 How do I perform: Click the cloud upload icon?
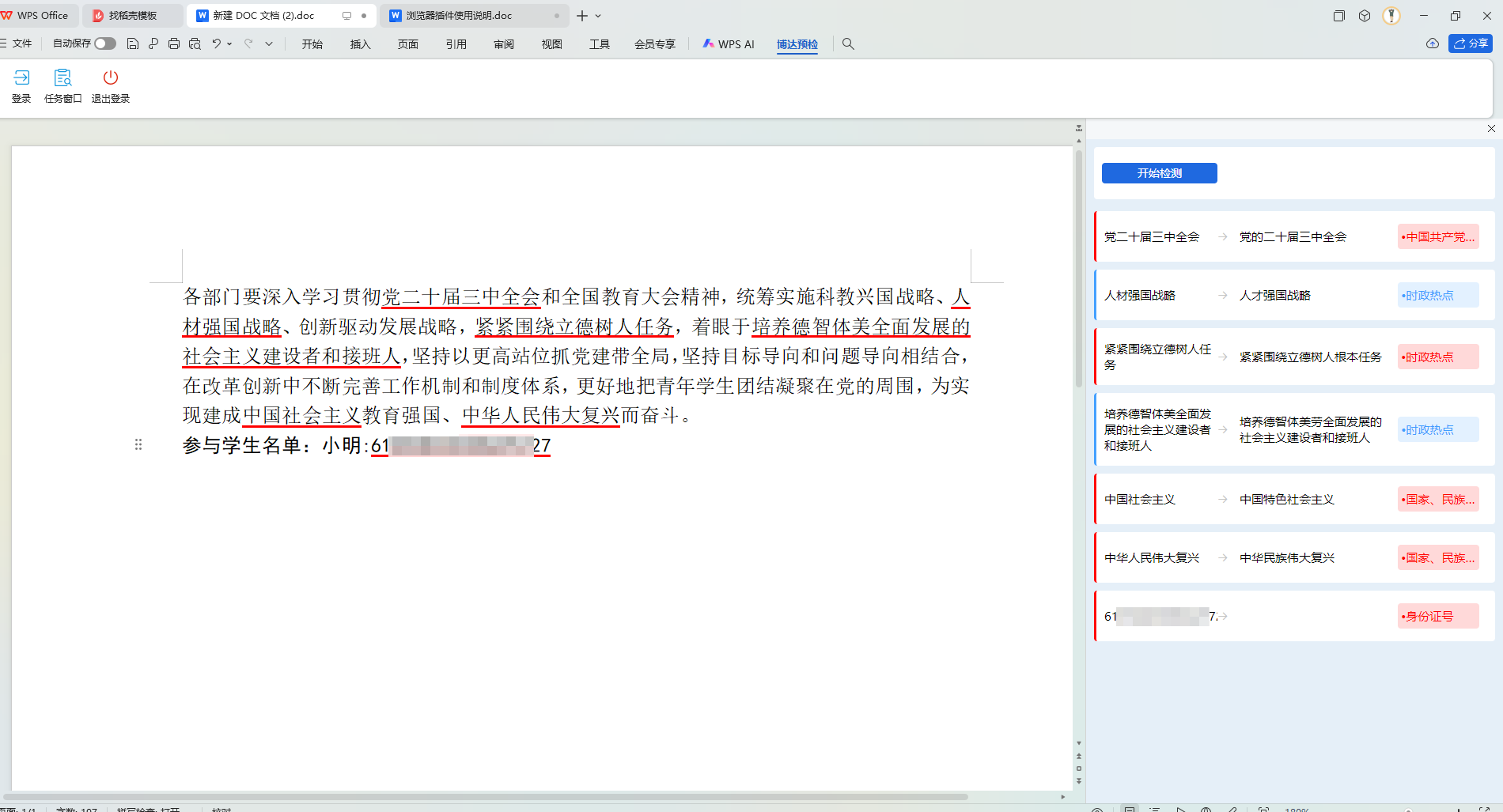point(1433,44)
